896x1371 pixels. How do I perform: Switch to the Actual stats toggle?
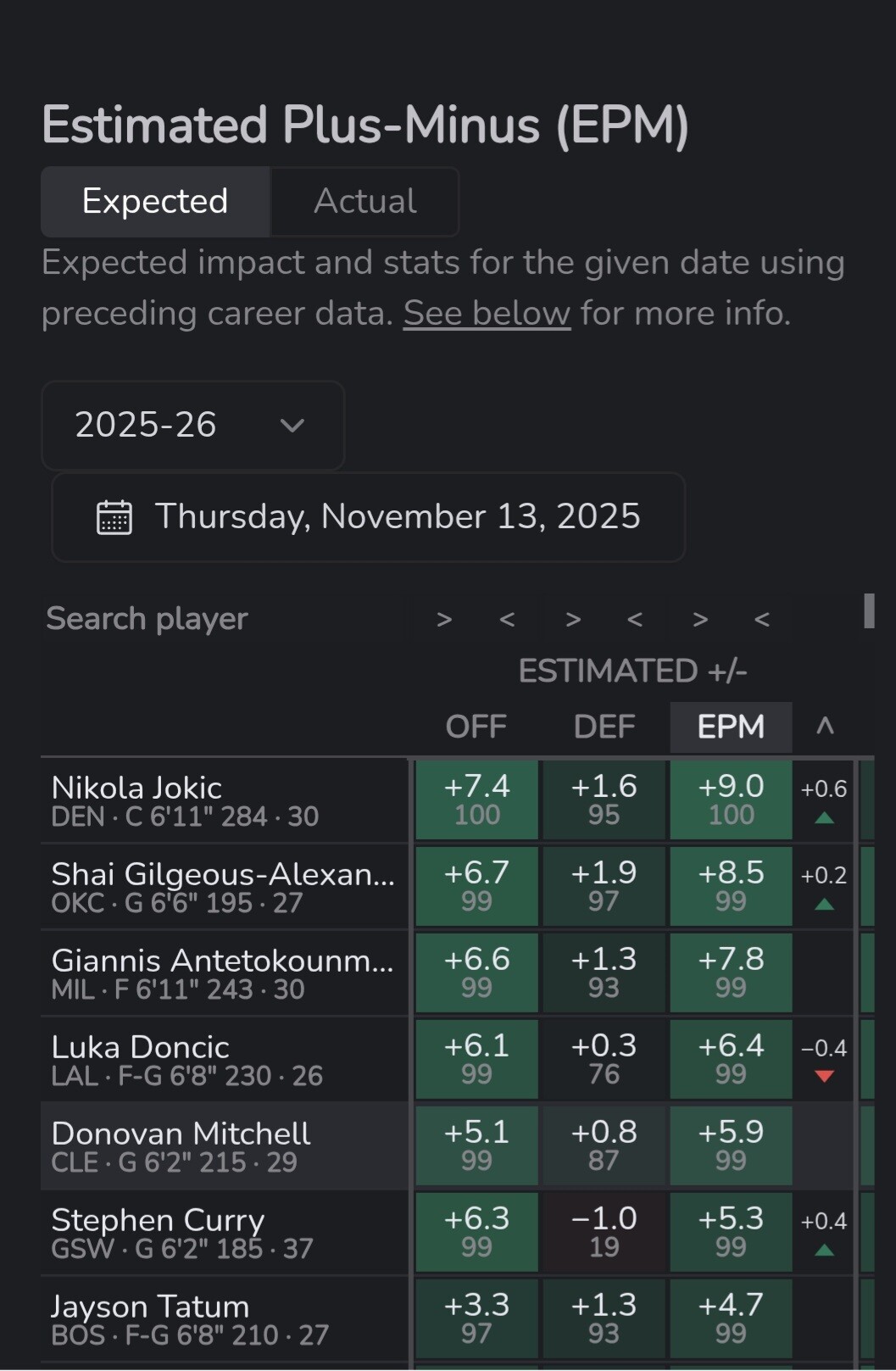(365, 202)
